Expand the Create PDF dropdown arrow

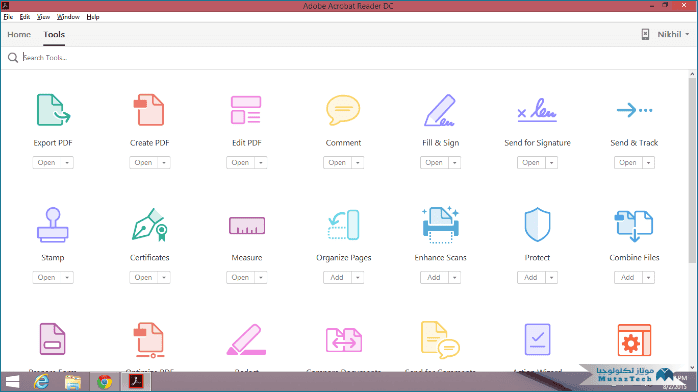164,163
